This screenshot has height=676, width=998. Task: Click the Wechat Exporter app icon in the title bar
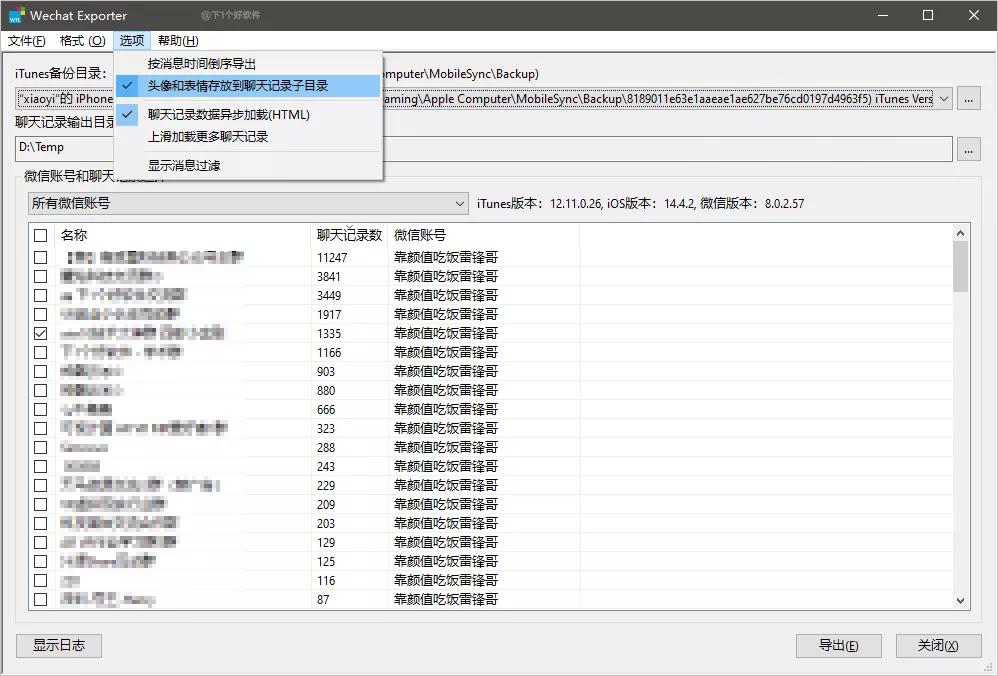[x=18, y=15]
